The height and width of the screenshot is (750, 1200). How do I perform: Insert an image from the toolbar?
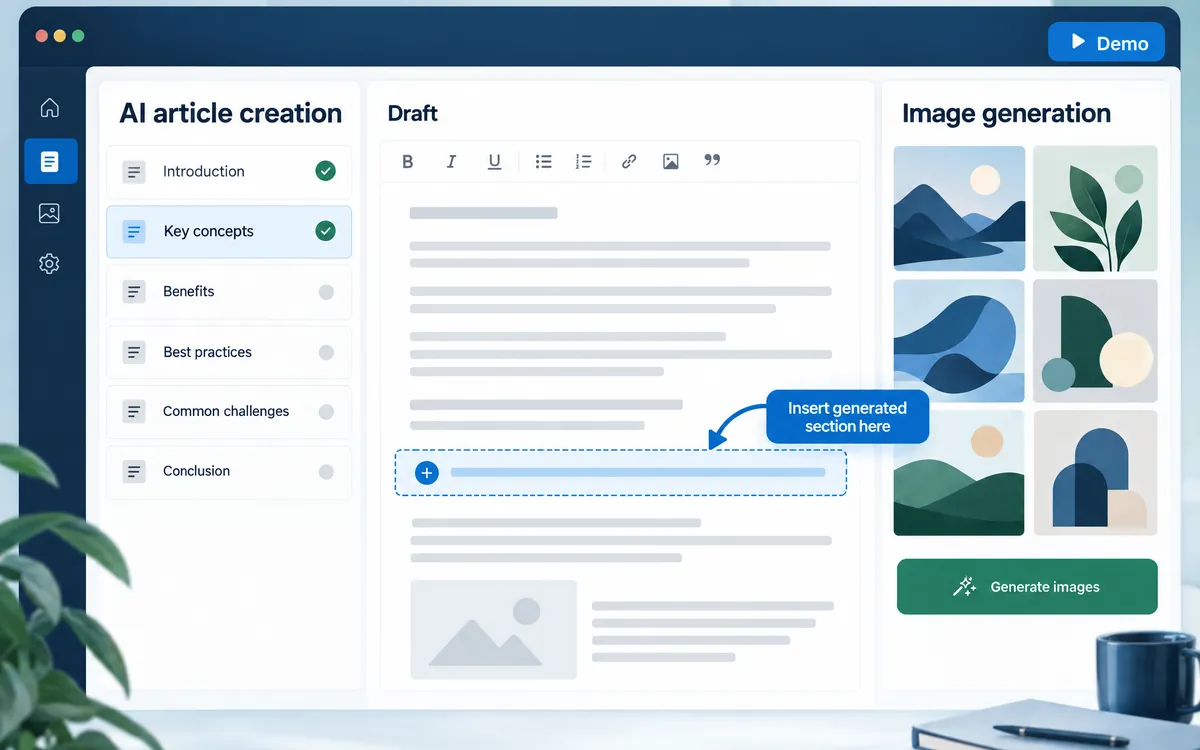click(x=671, y=161)
